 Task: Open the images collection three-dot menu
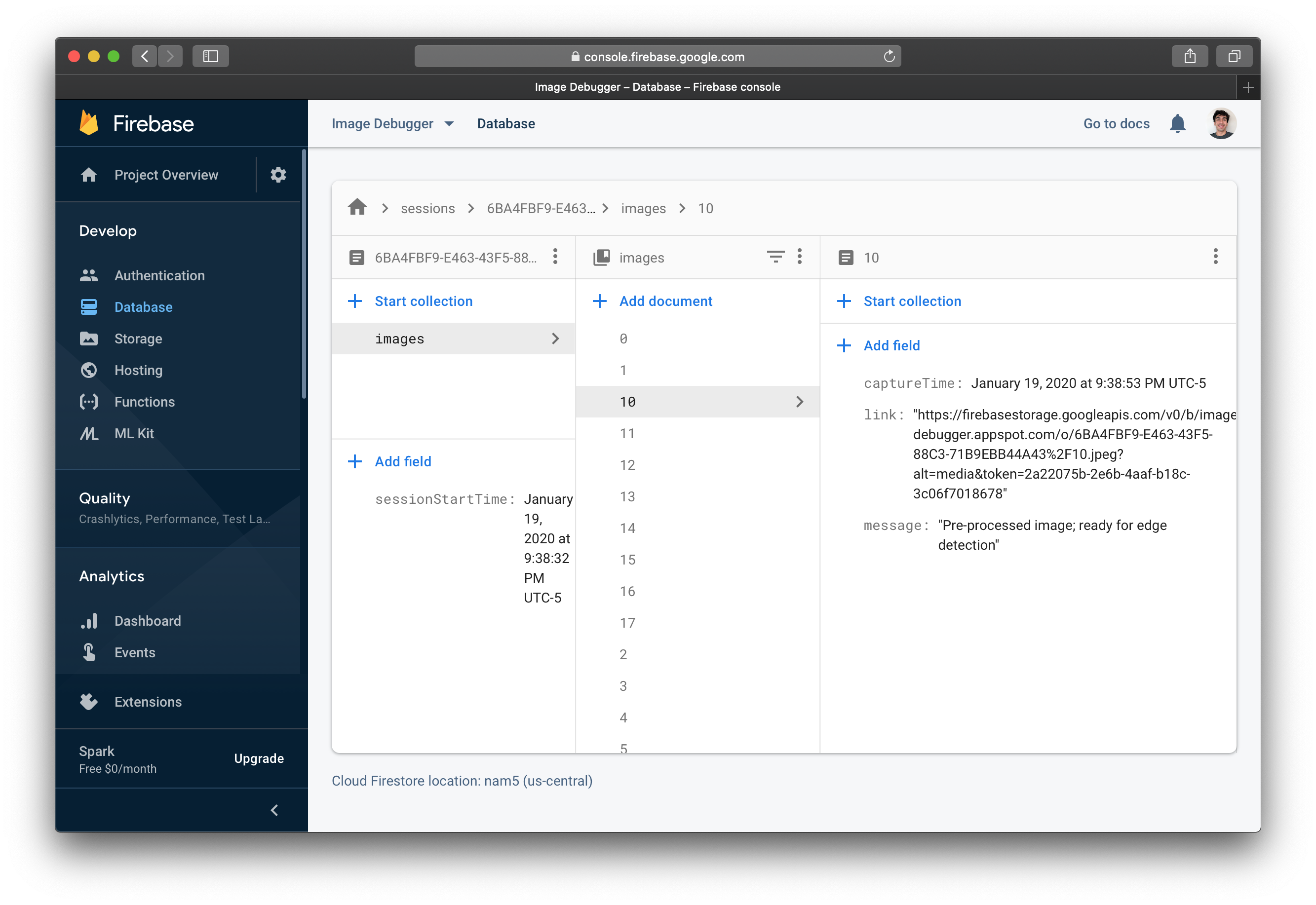tap(799, 257)
